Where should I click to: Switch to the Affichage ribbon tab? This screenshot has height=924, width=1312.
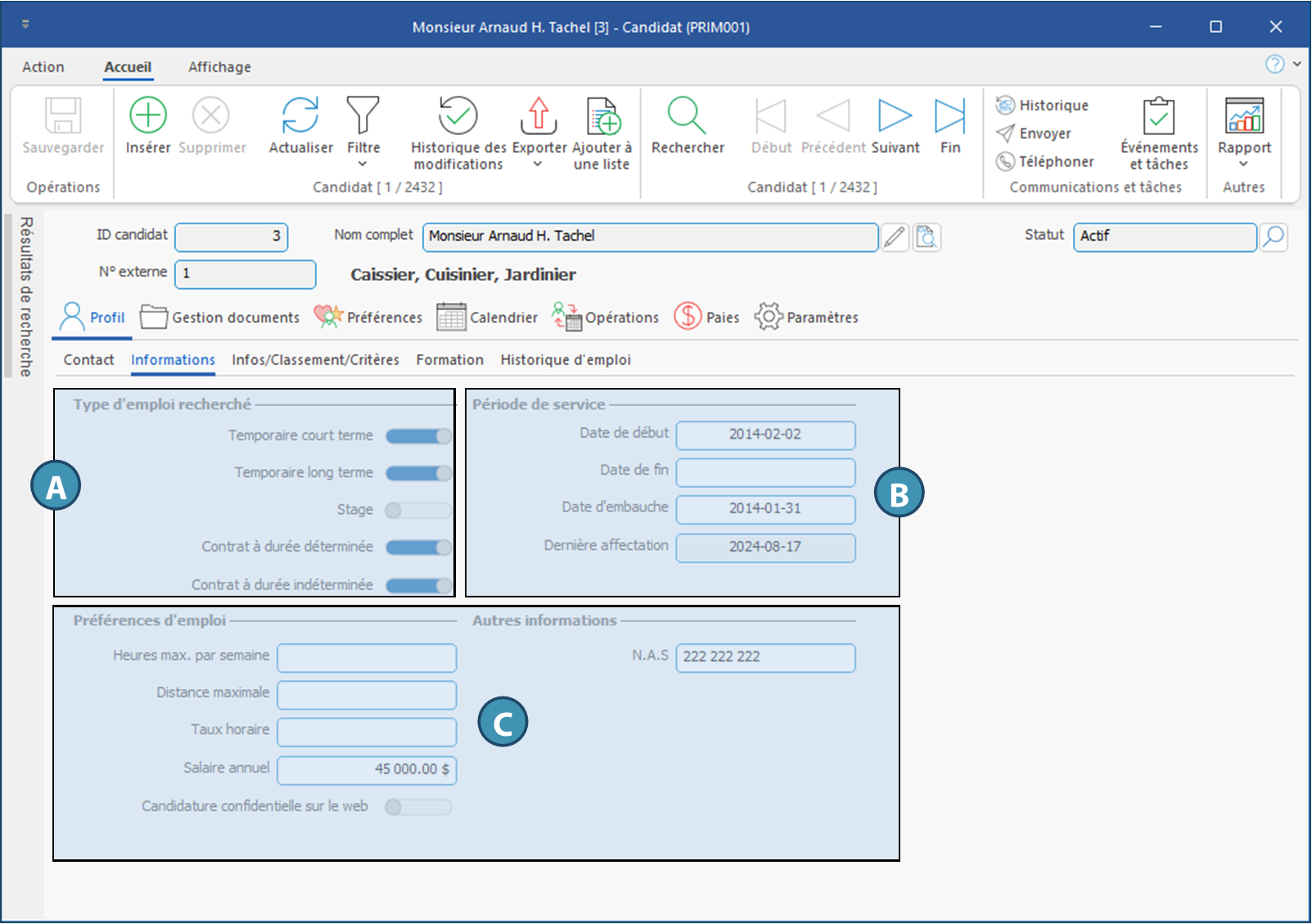(x=219, y=67)
